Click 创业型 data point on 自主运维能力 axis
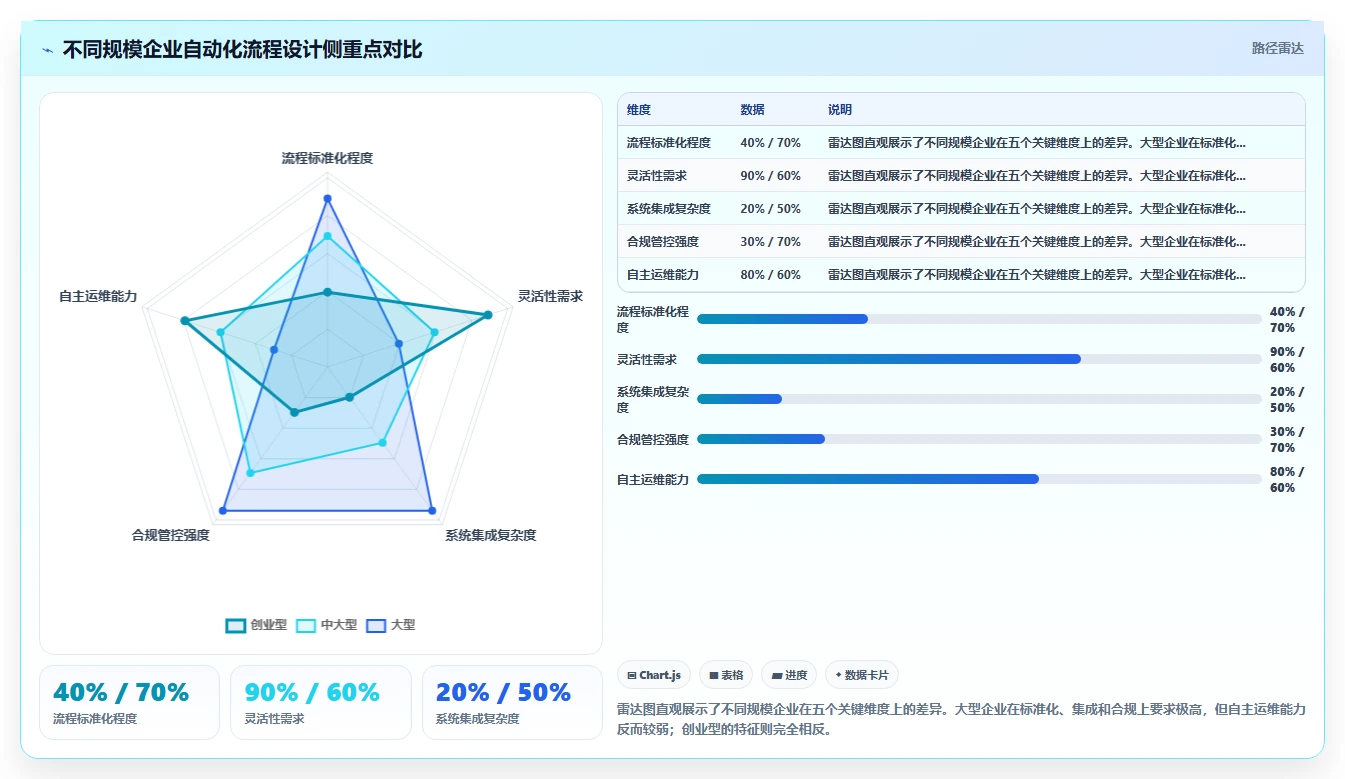 184,321
